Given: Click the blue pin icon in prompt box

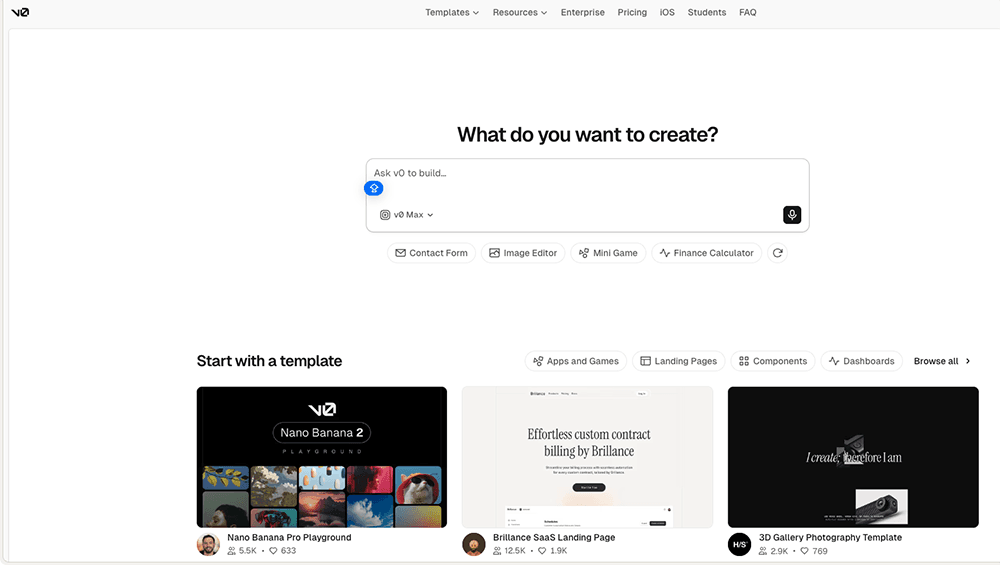Looking at the screenshot, I should [374, 188].
